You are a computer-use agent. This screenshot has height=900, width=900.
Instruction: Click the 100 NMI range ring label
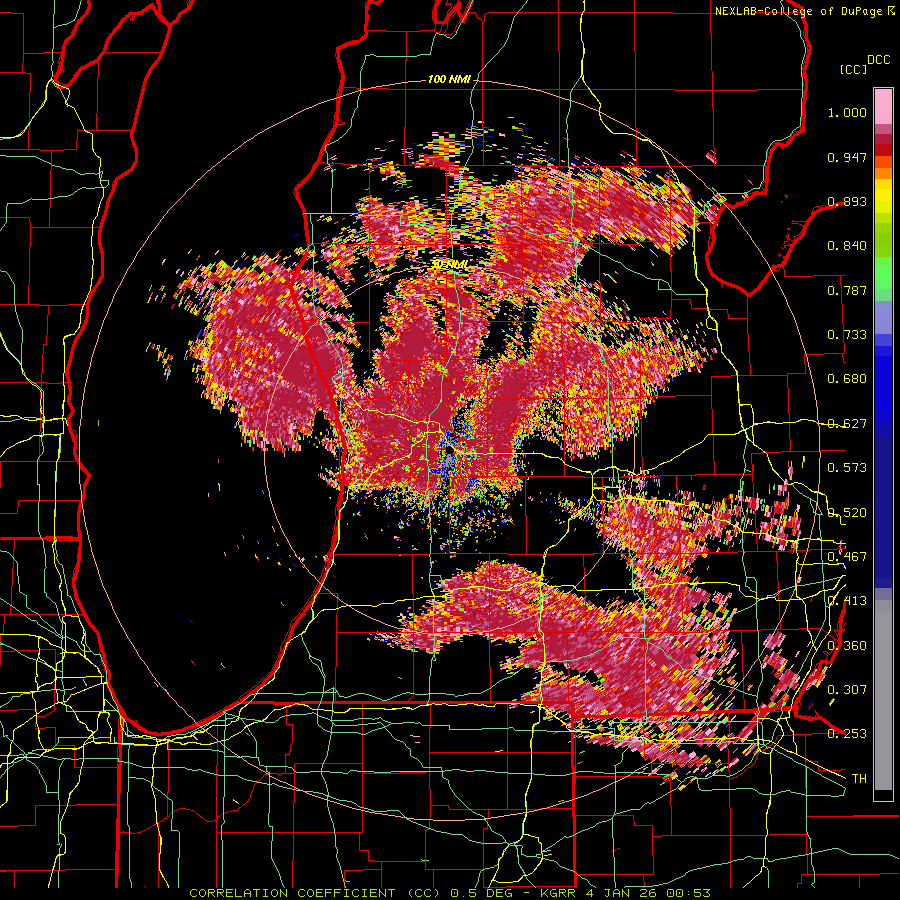point(449,79)
